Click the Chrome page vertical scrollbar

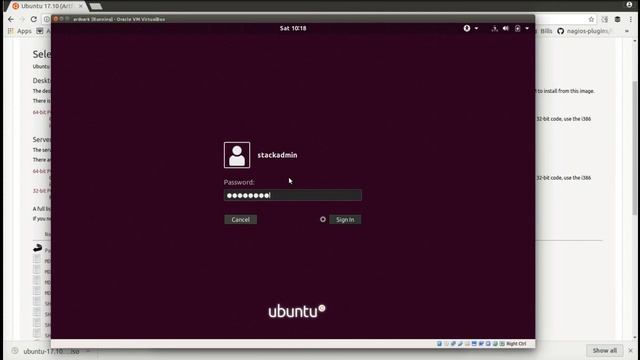[635, 147]
